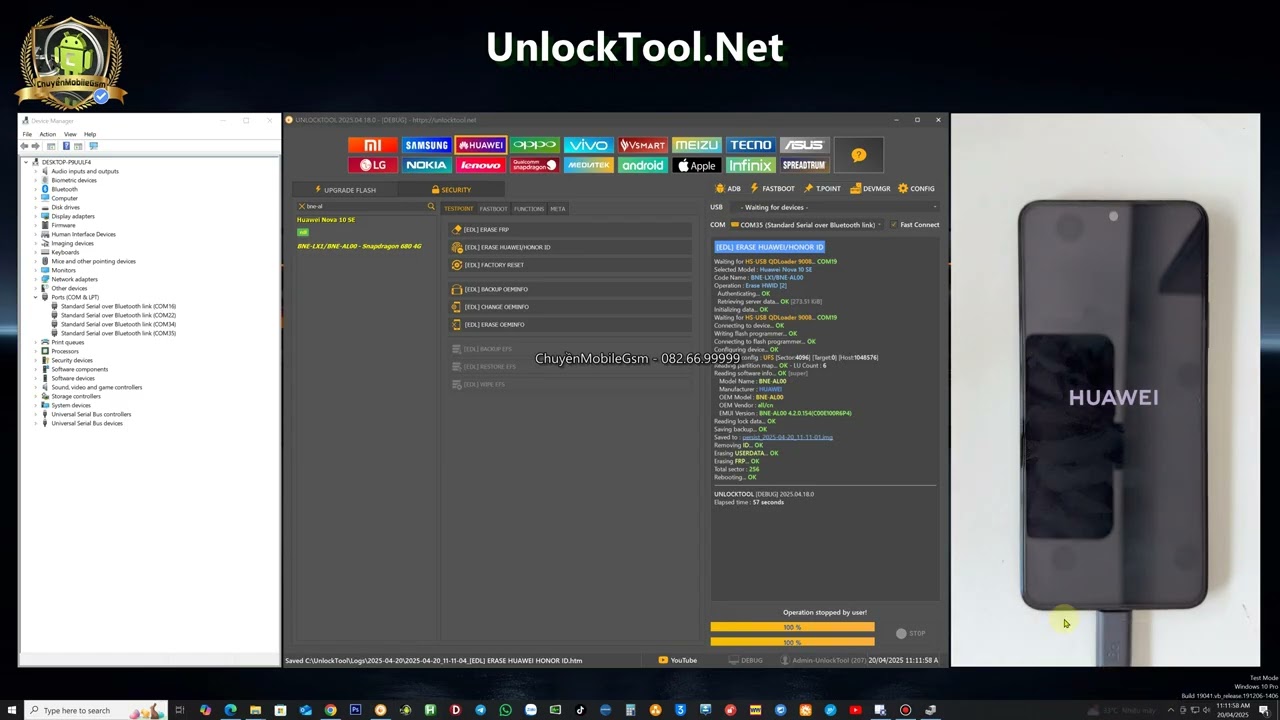Click the [EDL] ERASE OEMINFO button
Image resolution: width=1280 pixels, height=720 pixels.
click(570, 325)
